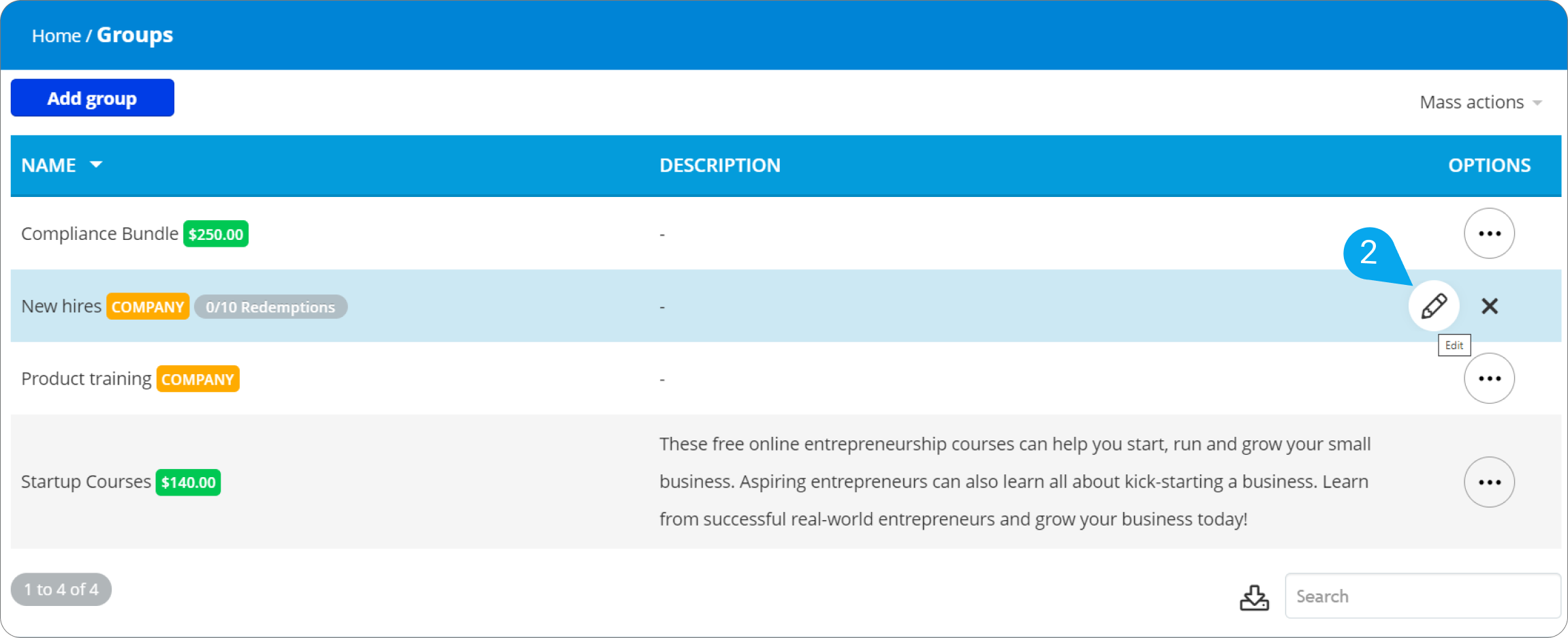Select the Startup Courses group name
1568x638 pixels.
tap(86, 481)
